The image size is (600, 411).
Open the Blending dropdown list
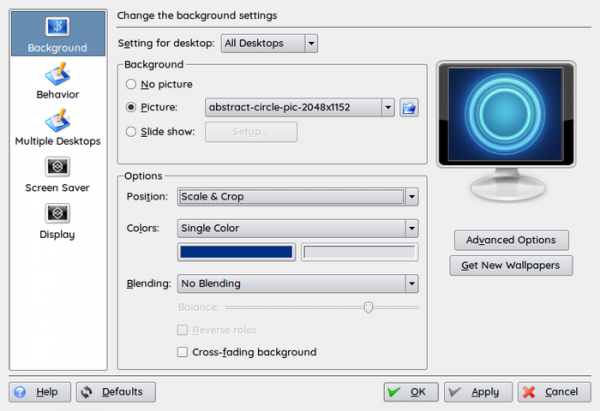[297, 283]
